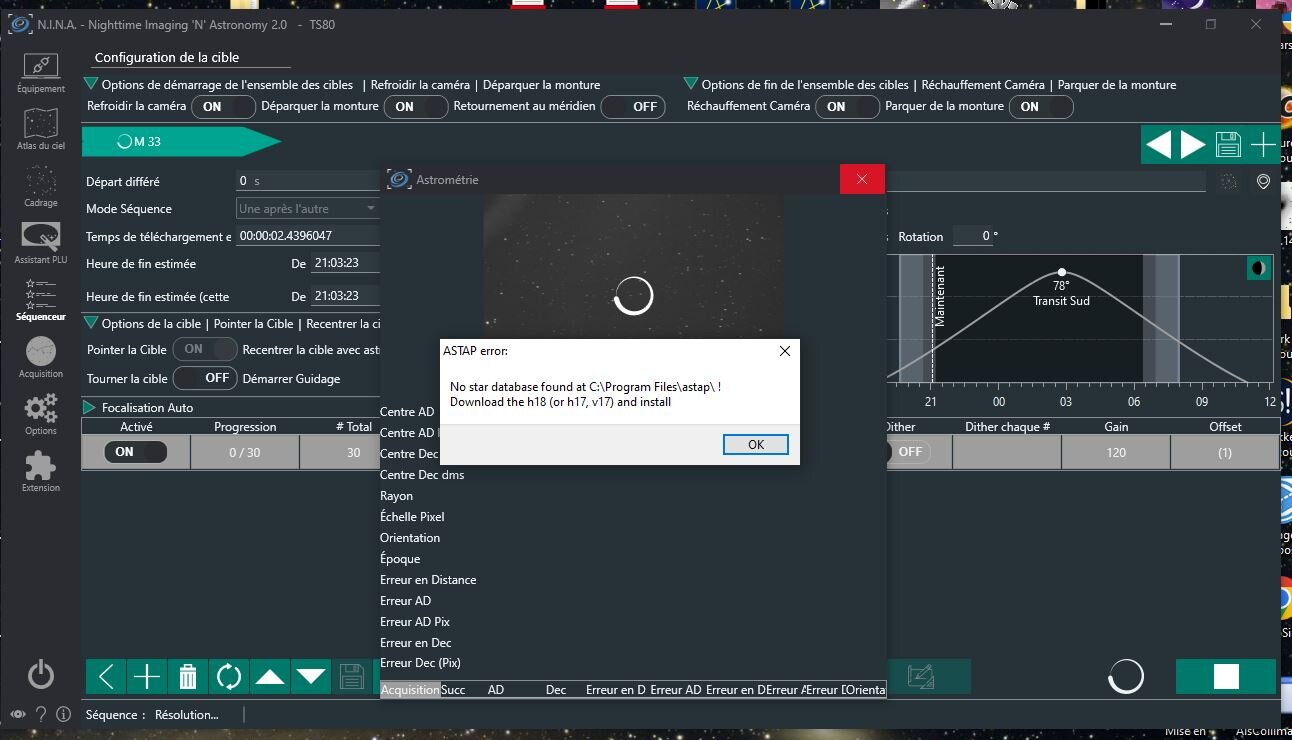Viewport: 1292px width, 740px height.
Task: Go to the previous target with left arrow
Action: click(x=1158, y=145)
